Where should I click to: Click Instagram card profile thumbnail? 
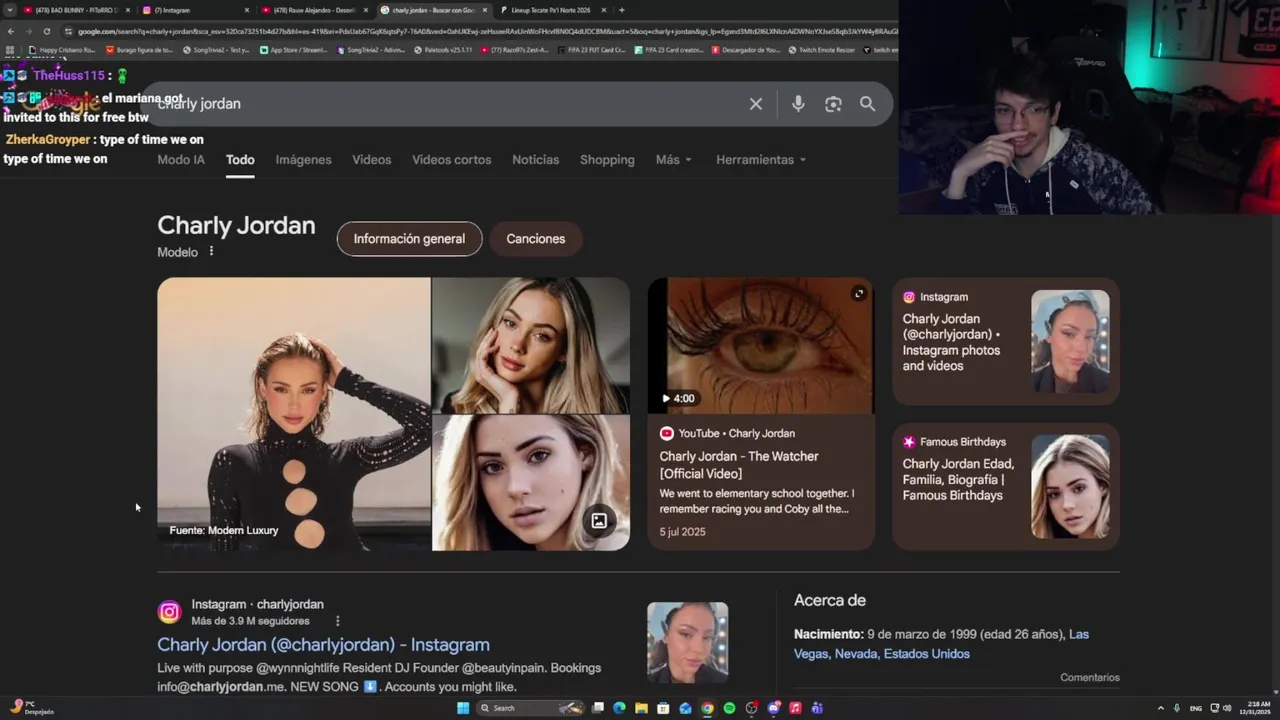(x=1070, y=342)
